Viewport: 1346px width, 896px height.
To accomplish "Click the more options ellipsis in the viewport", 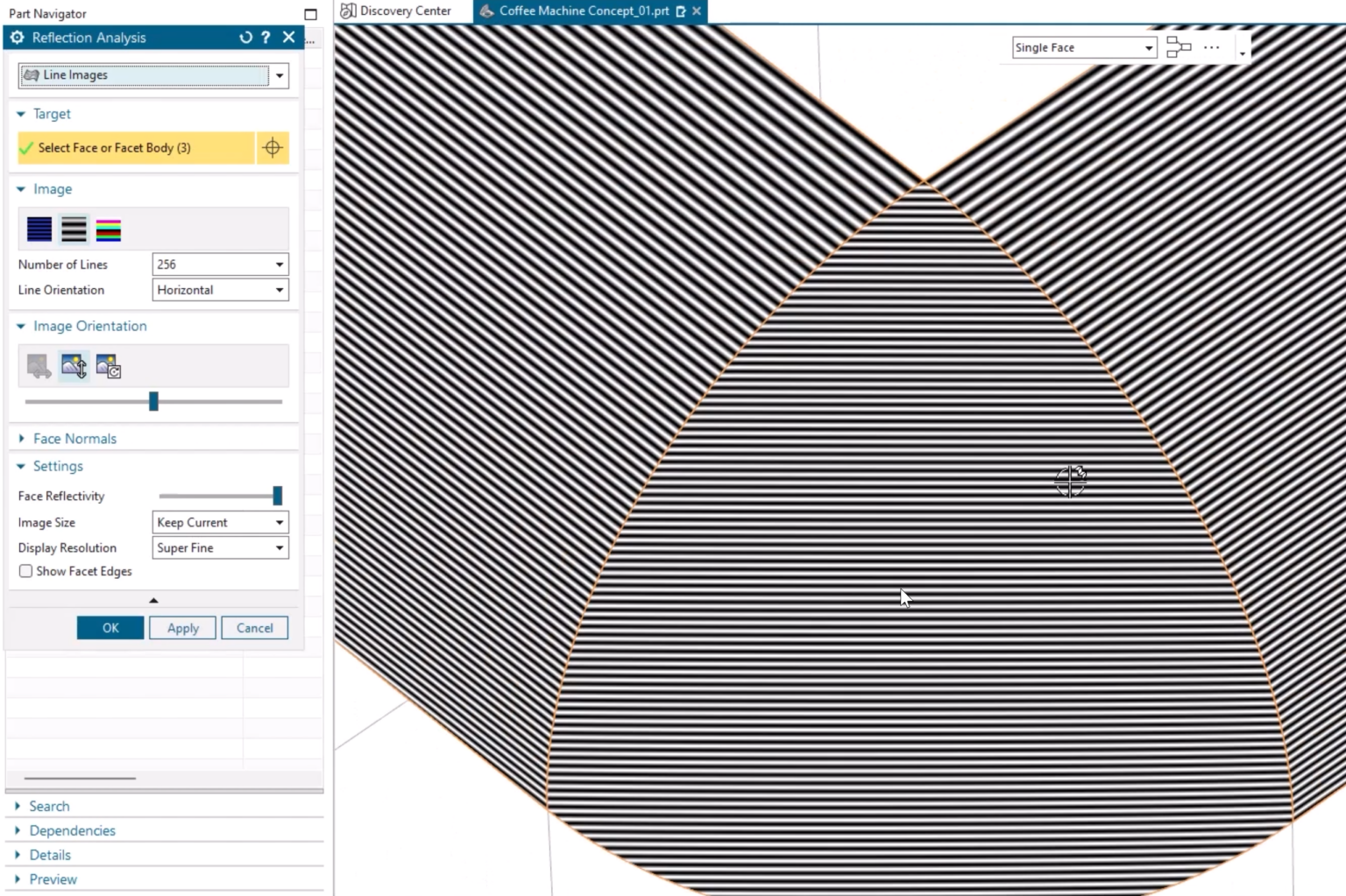I will point(1210,47).
